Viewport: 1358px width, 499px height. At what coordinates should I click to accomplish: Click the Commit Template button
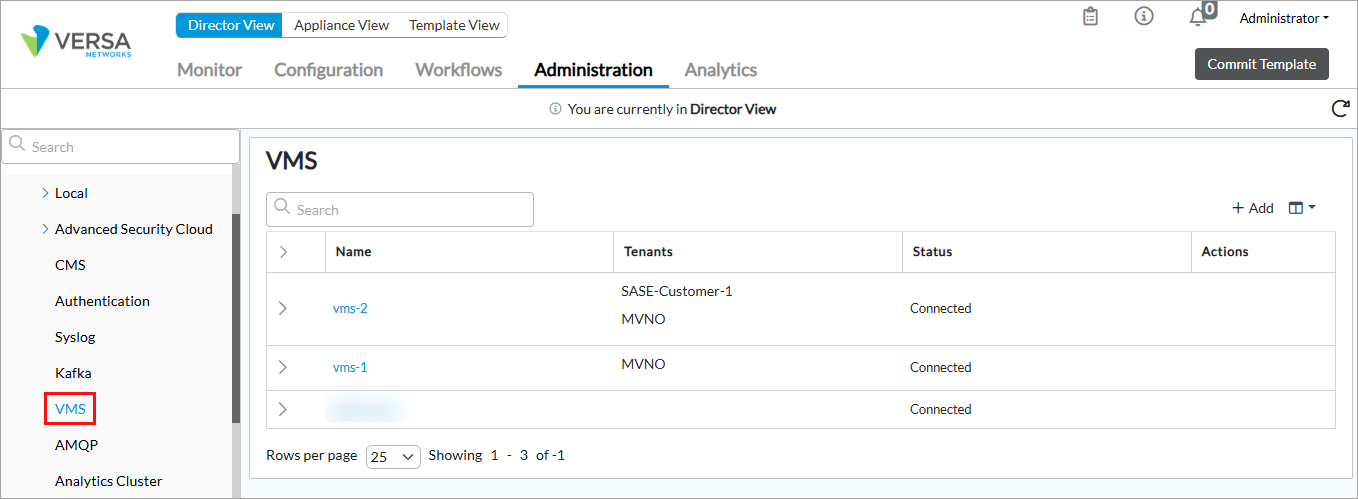pos(1261,64)
